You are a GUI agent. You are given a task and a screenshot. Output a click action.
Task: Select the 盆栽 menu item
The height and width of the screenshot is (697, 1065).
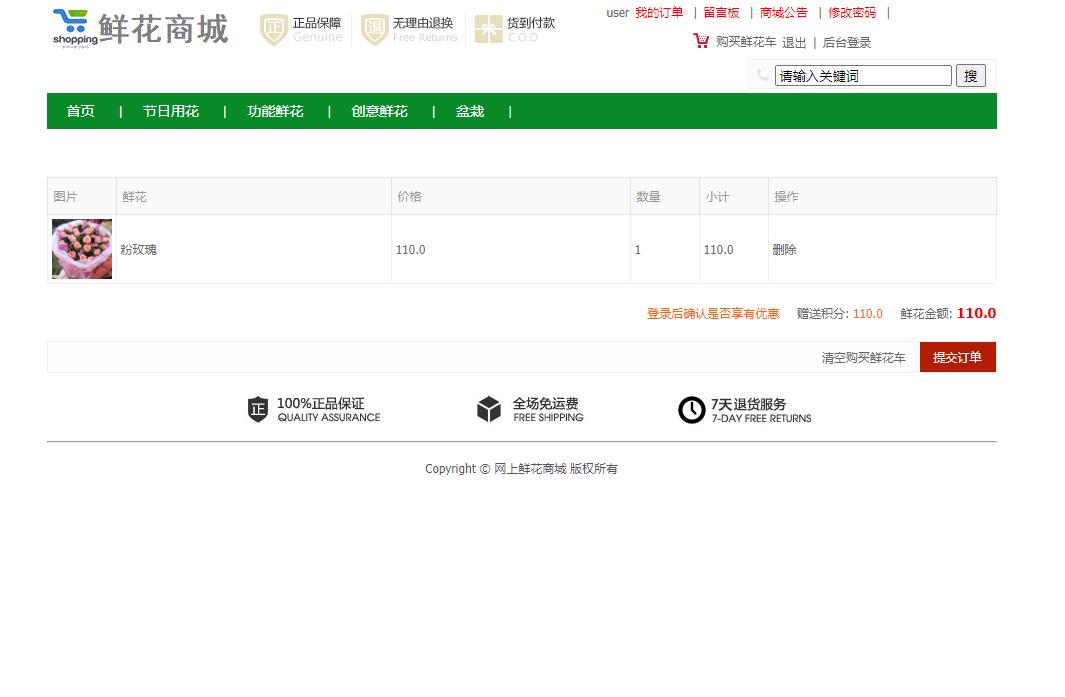pos(469,111)
